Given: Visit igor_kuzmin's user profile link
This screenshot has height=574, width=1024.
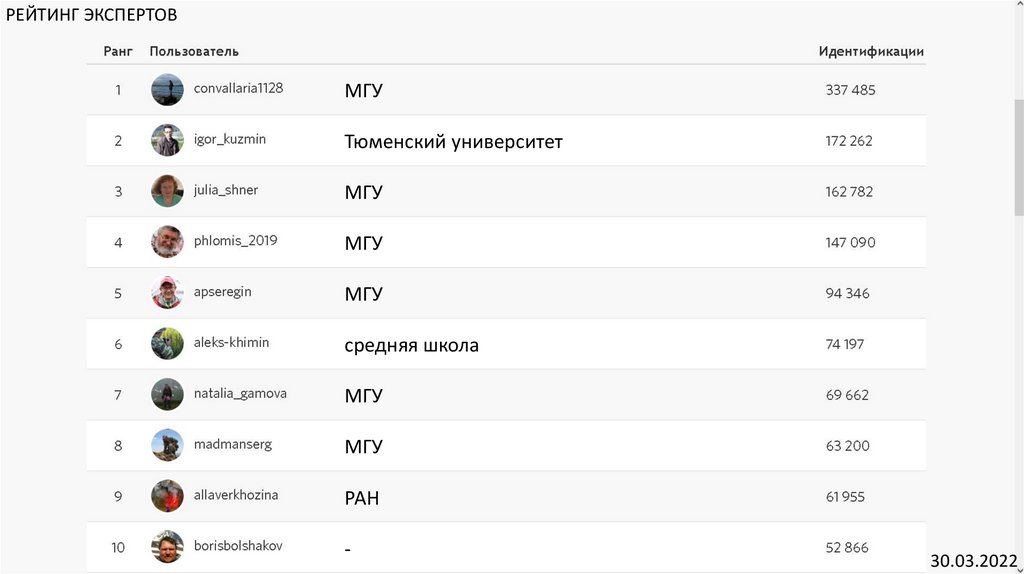Looking at the screenshot, I should (230, 139).
